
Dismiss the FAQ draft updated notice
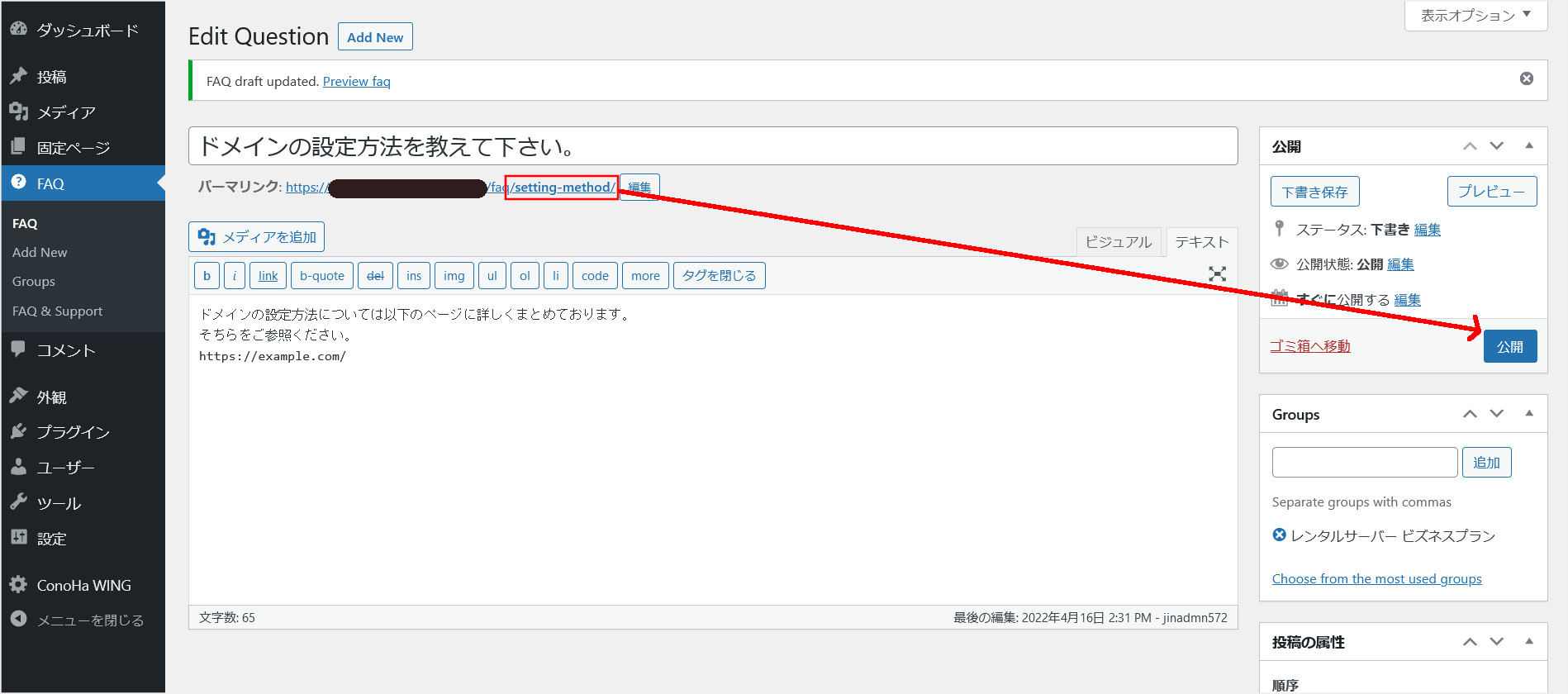(1527, 78)
